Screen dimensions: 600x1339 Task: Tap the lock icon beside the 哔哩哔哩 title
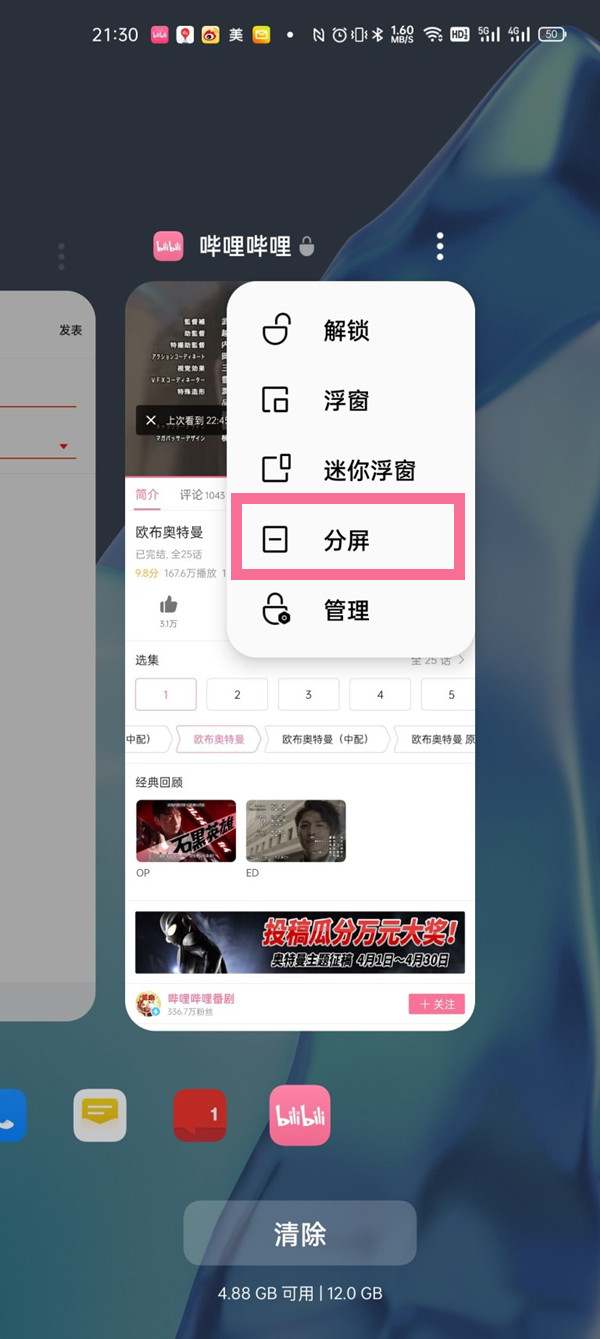pyautogui.click(x=306, y=246)
